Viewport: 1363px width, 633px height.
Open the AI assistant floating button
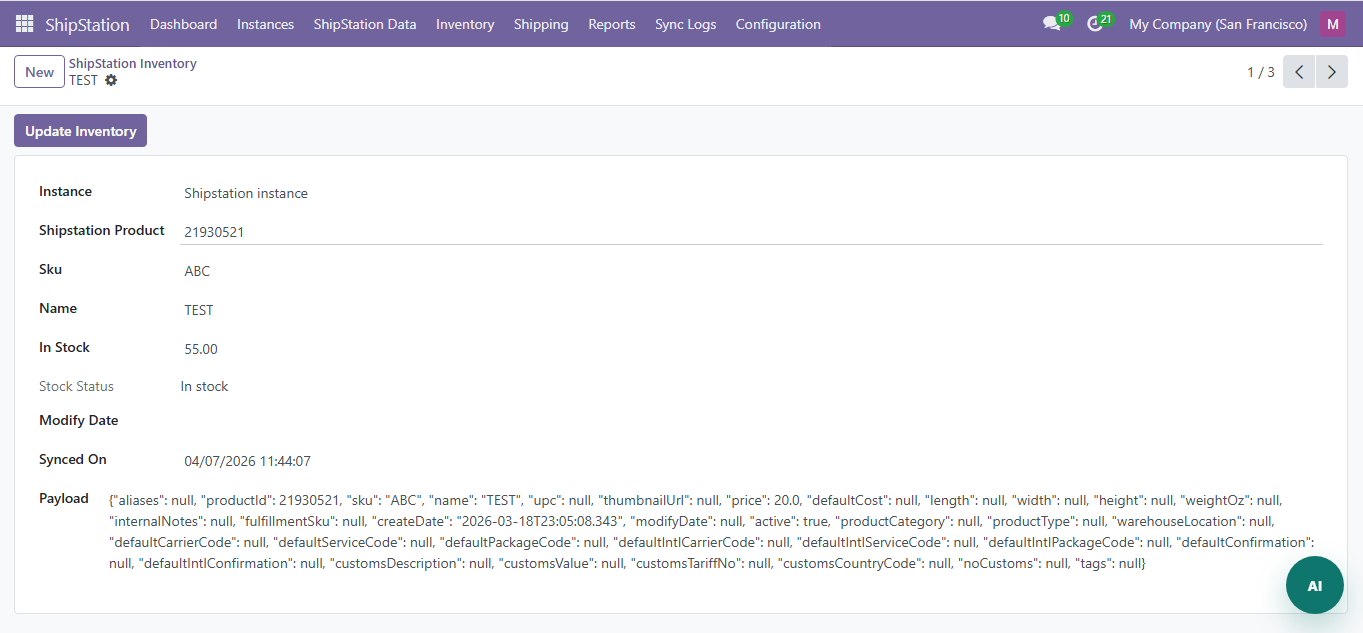tap(1314, 586)
